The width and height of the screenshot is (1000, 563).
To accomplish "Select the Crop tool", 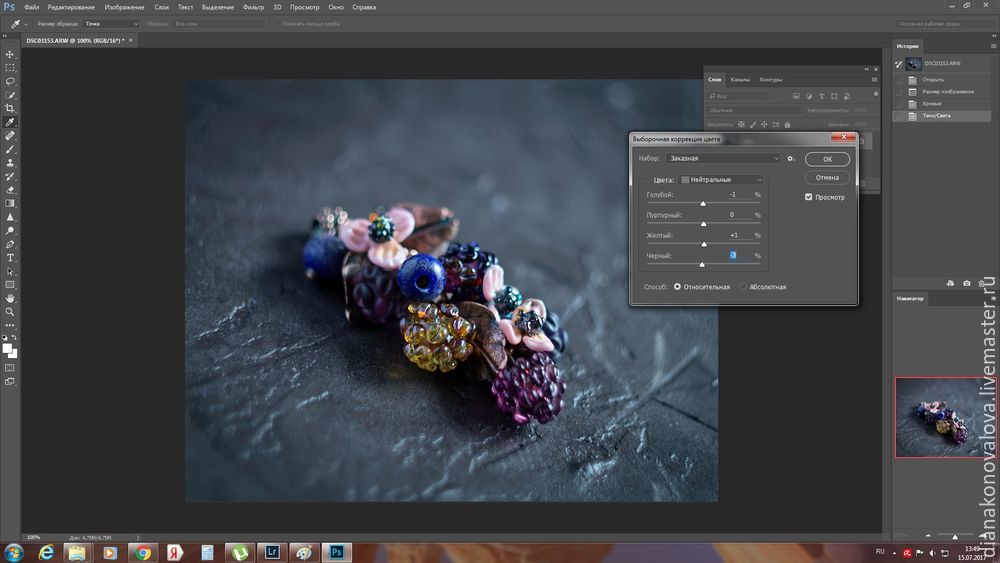I will [10, 108].
